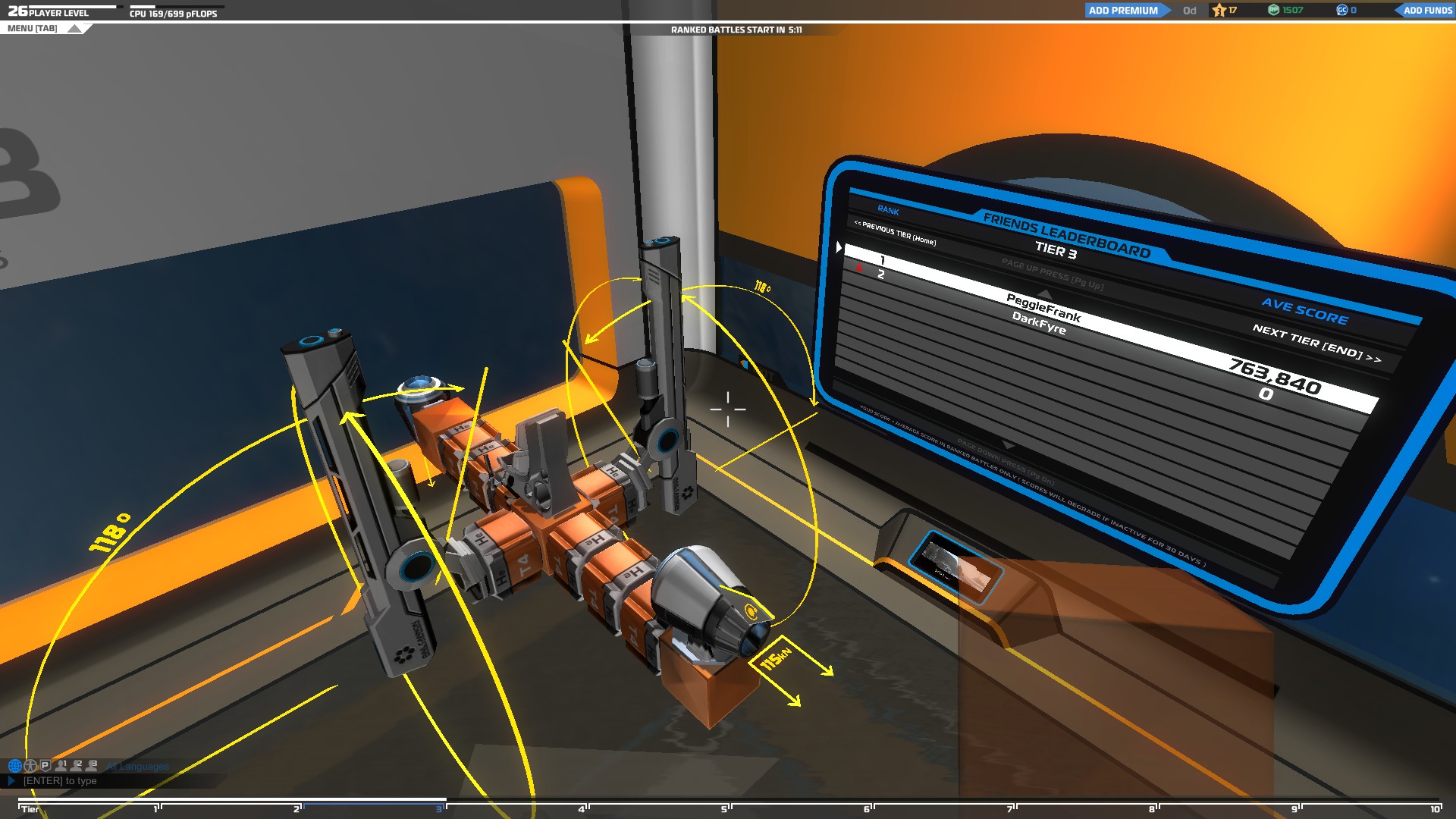Click the ADD FUNDS button
This screenshot has width=1456, height=819.
coord(1427,11)
